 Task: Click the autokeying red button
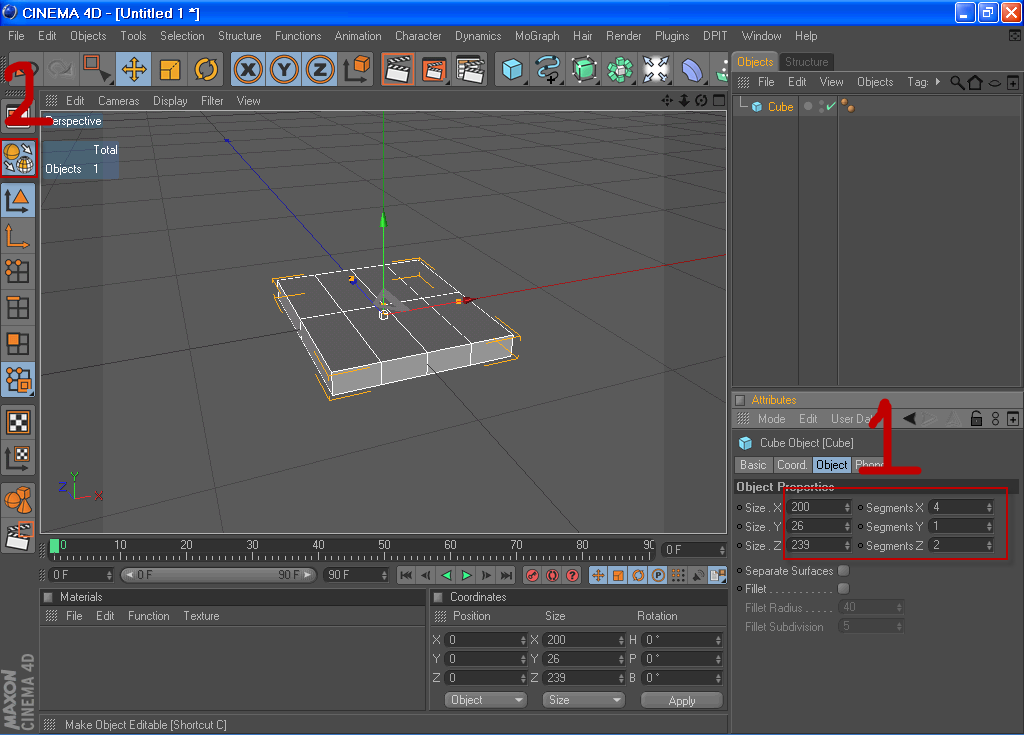click(x=552, y=575)
